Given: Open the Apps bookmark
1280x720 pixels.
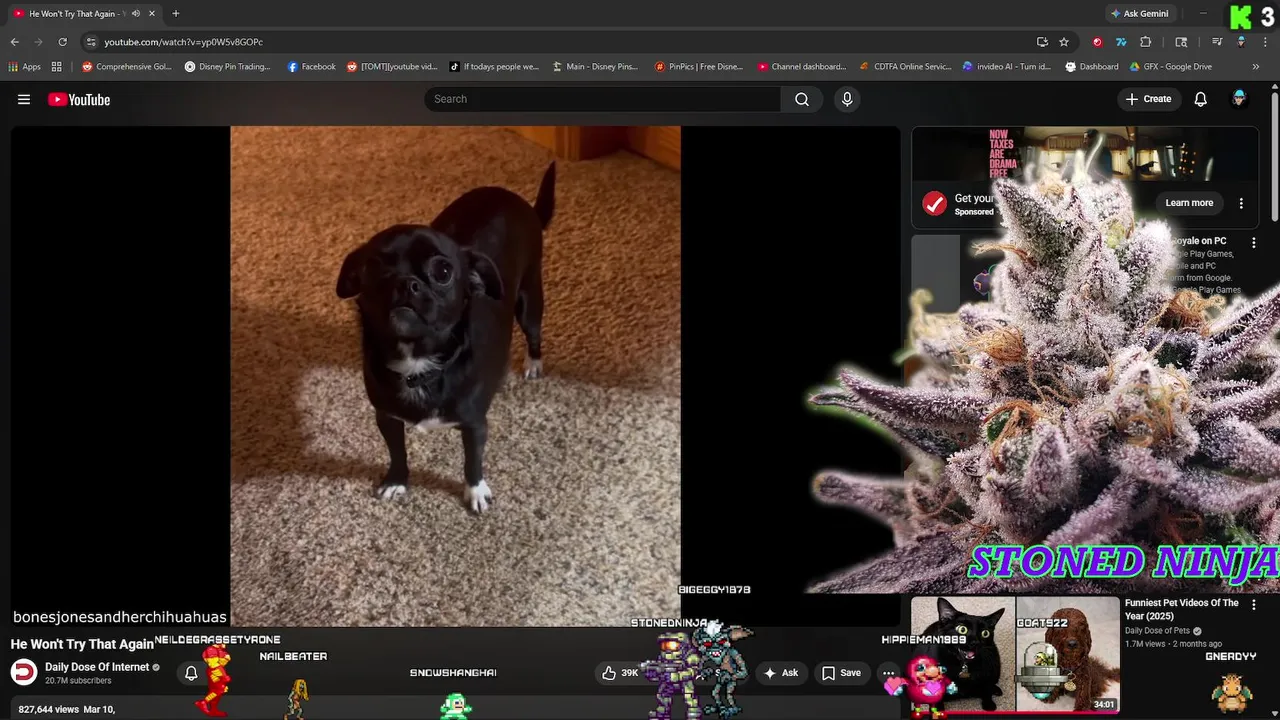Looking at the screenshot, I should point(25,67).
